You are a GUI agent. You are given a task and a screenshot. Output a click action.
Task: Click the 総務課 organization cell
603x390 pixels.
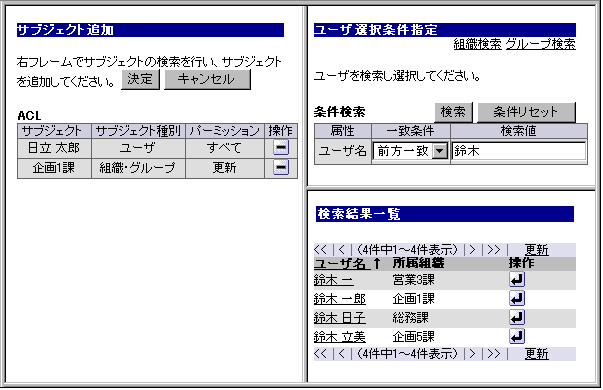point(410,318)
